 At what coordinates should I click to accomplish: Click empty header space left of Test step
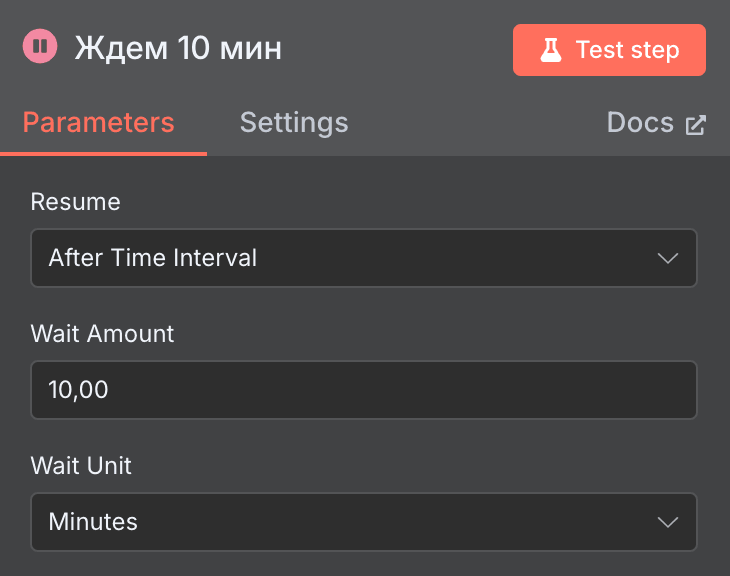(x=400, y=49)
